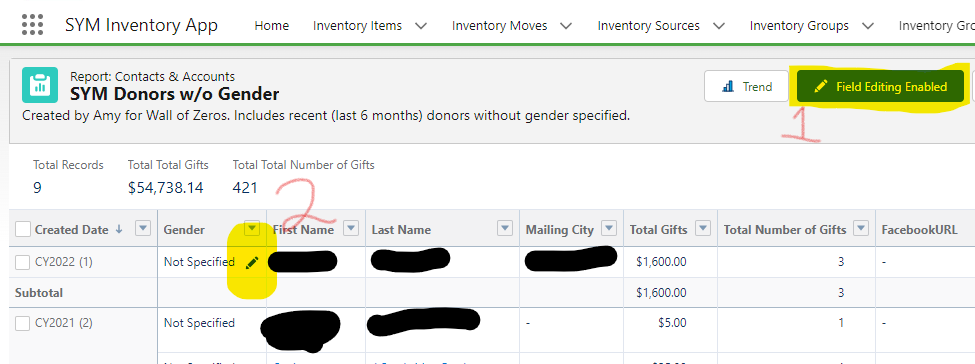The image size is (975, 364).
Task: Click the teal report clipboard icon
Action: (x=40, y=85)
